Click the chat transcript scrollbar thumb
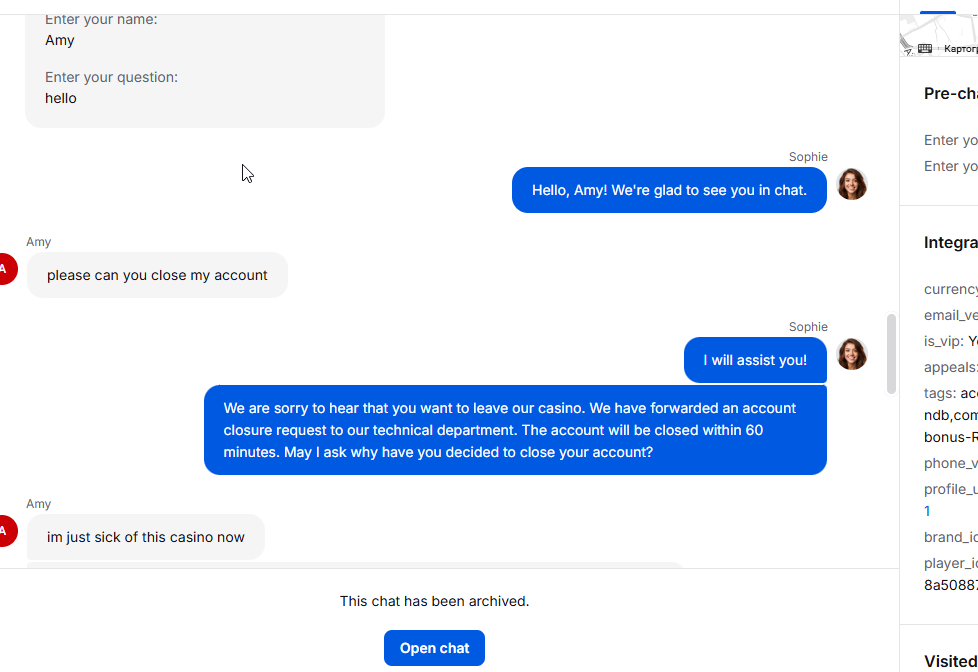This screenshot has height=672, width=978. point(891,354)
